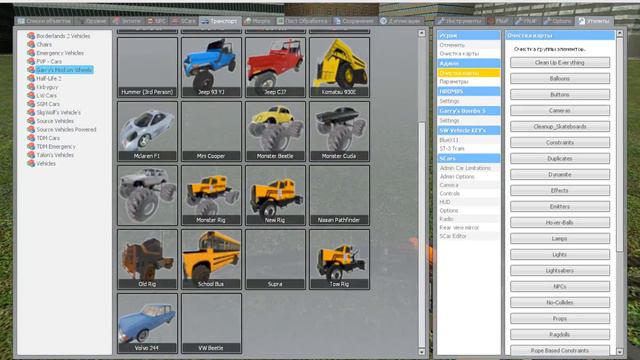Spawn the Mclaren F1 car
640x360 pixels.
pos(147,131)
